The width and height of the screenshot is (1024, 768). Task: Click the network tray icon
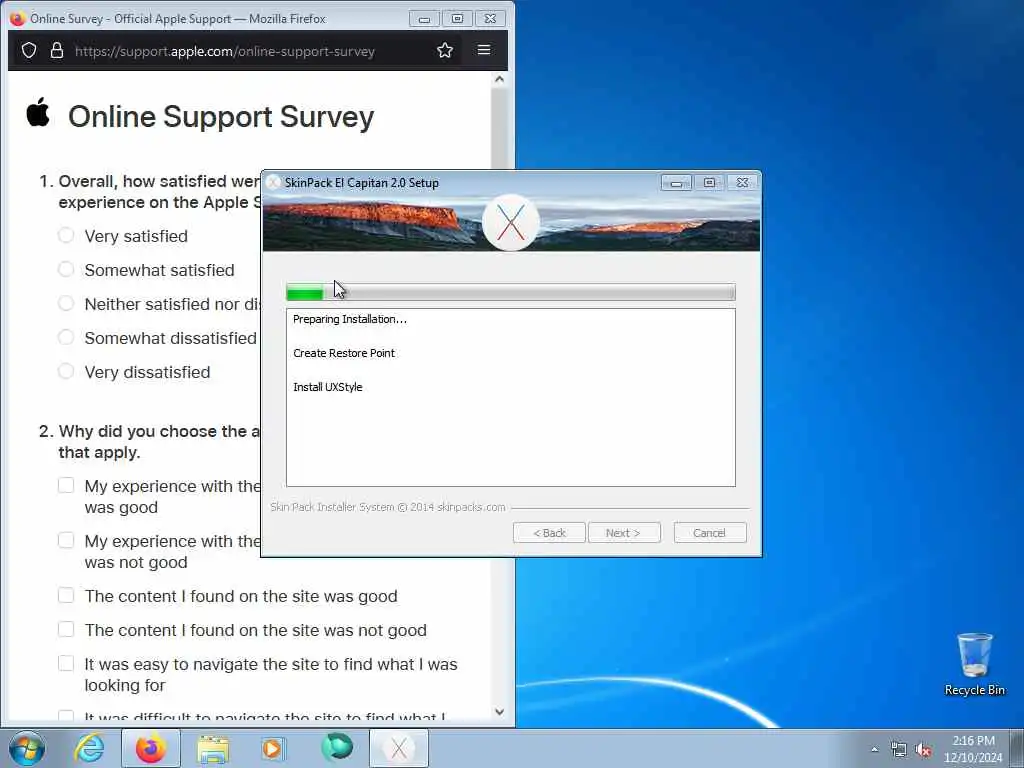pos(899,750)
